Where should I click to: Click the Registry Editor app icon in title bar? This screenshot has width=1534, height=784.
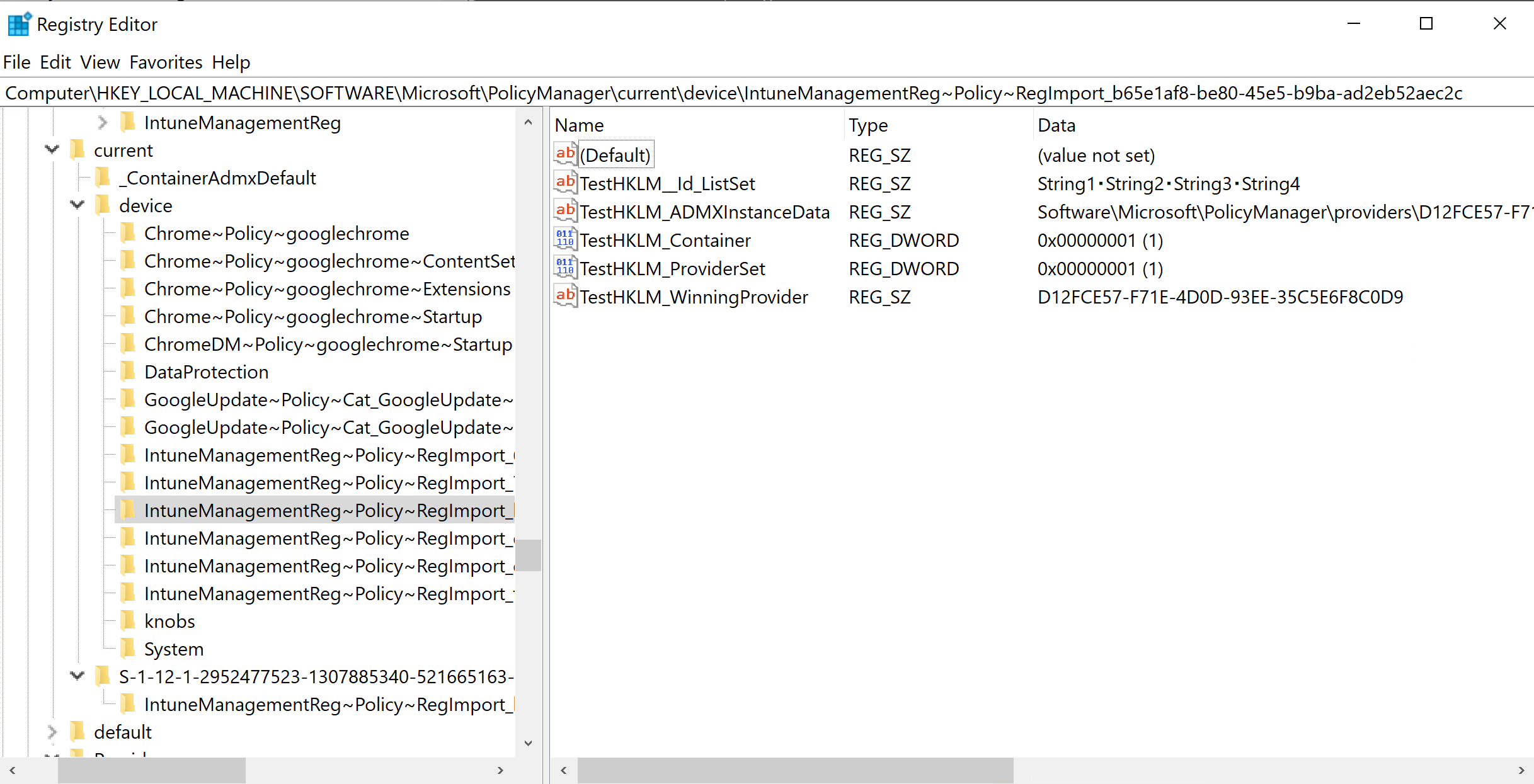pyautogui.click(x=19, y=24)
